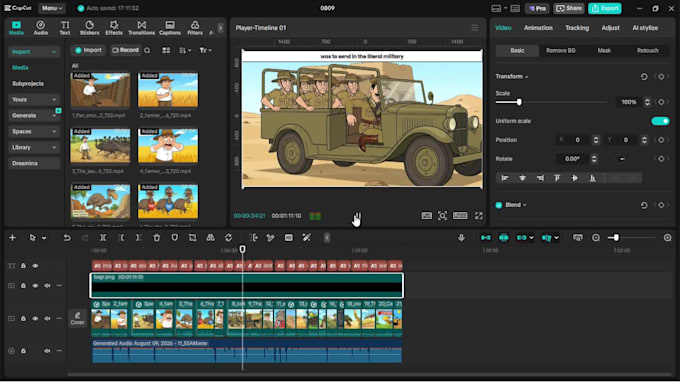Click the Share button
The width and height of the screenshot is (680, 382).
tap(569, 8)
